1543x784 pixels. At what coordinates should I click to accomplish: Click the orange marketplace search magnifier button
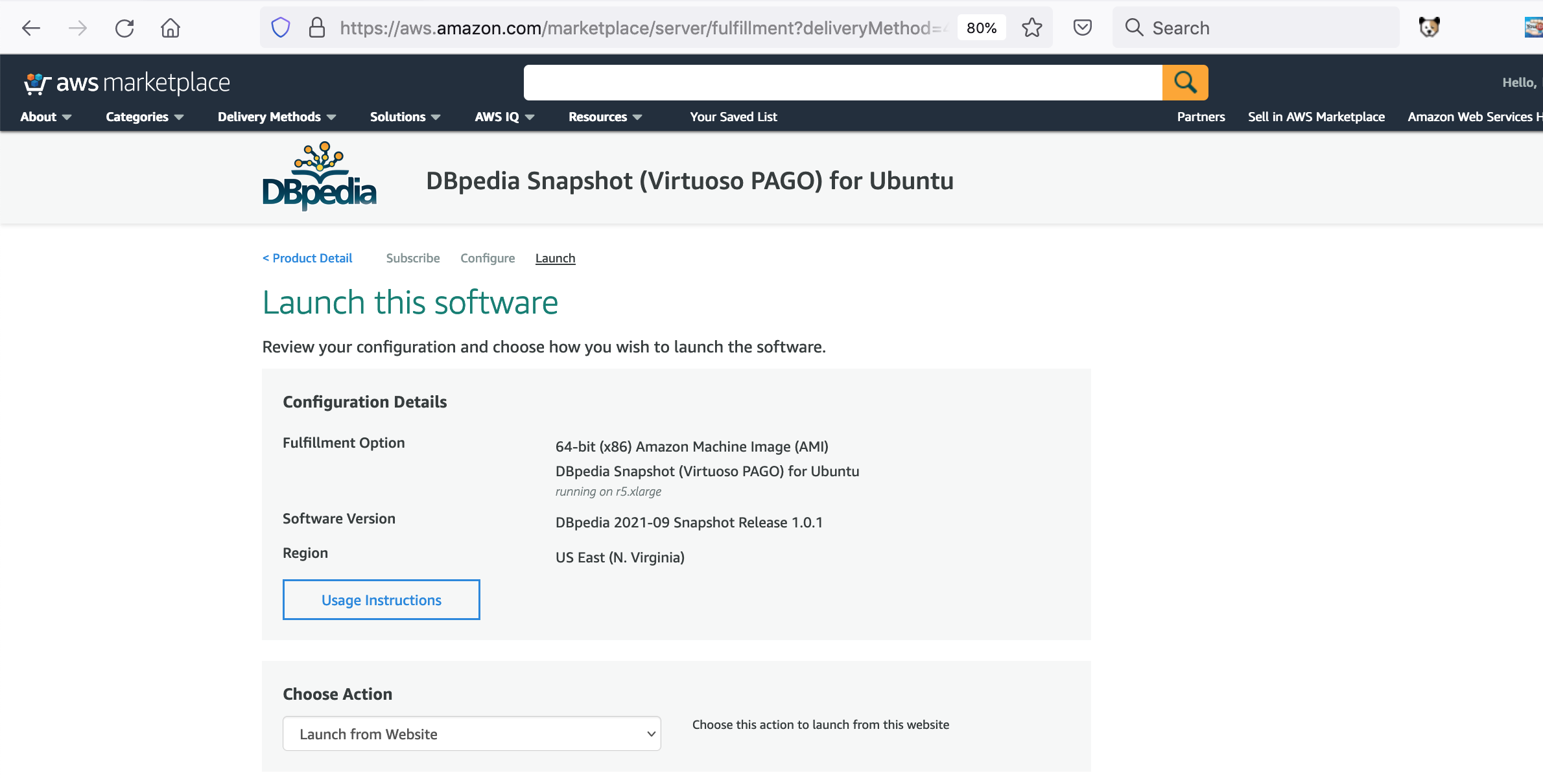point(1184,82)
